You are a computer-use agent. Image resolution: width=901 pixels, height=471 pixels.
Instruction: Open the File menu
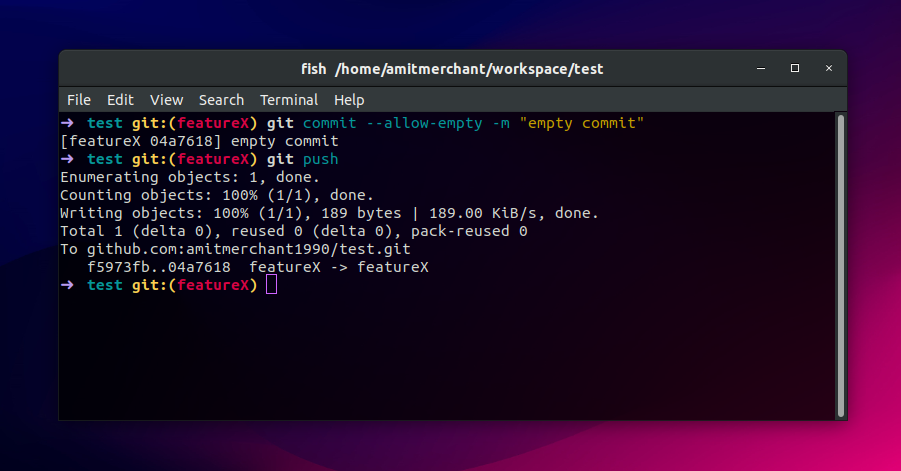tap(79, 100)
